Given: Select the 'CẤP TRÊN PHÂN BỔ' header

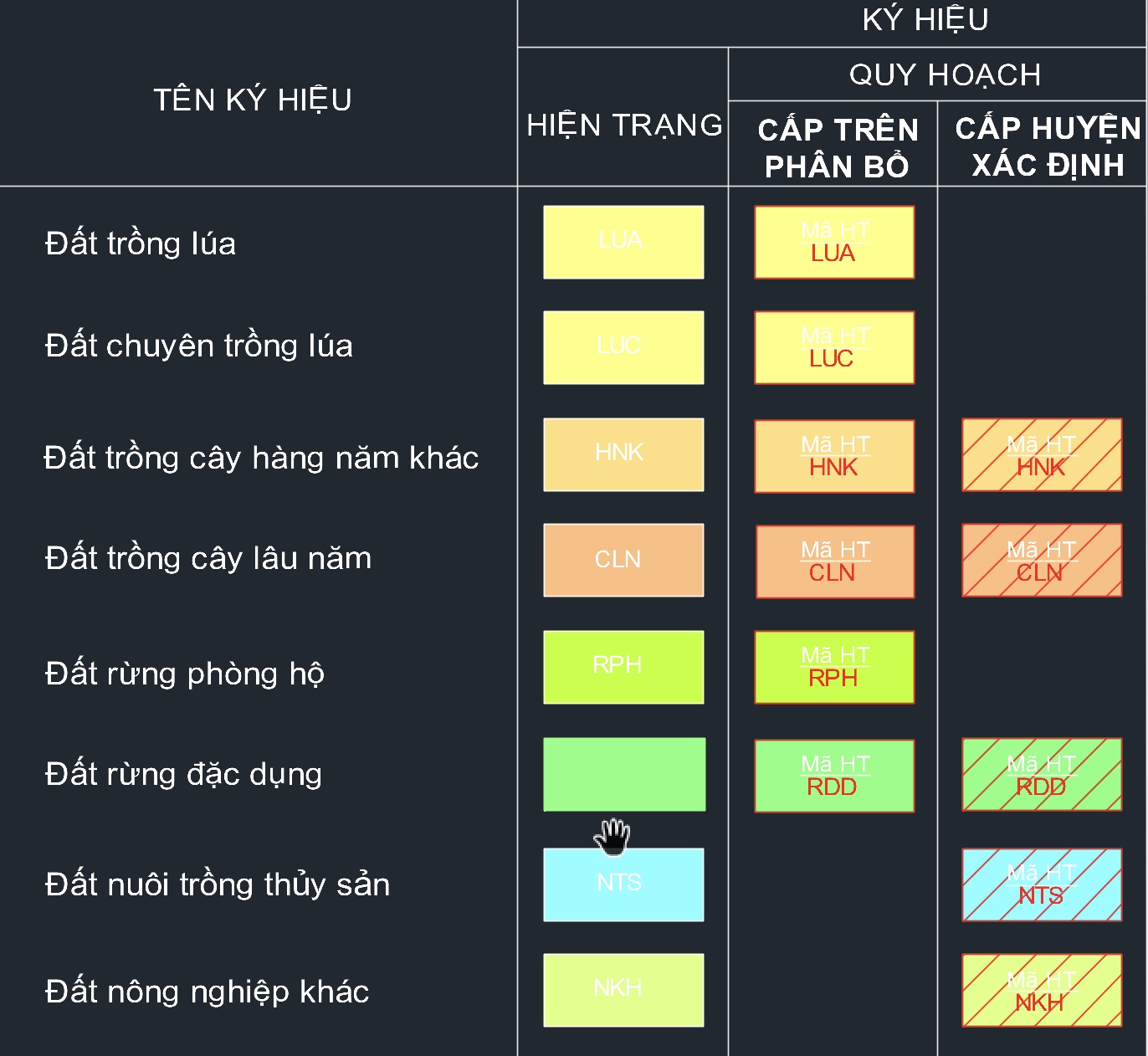Looking at the screenshot, I should pos(838,147).
